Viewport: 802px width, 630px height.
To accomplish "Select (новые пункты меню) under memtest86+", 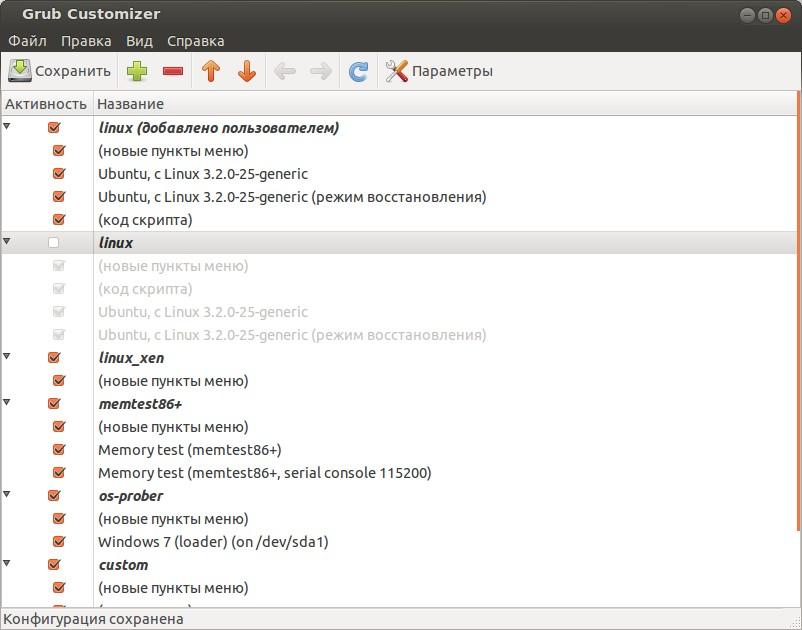I will [x=399, y=426].
